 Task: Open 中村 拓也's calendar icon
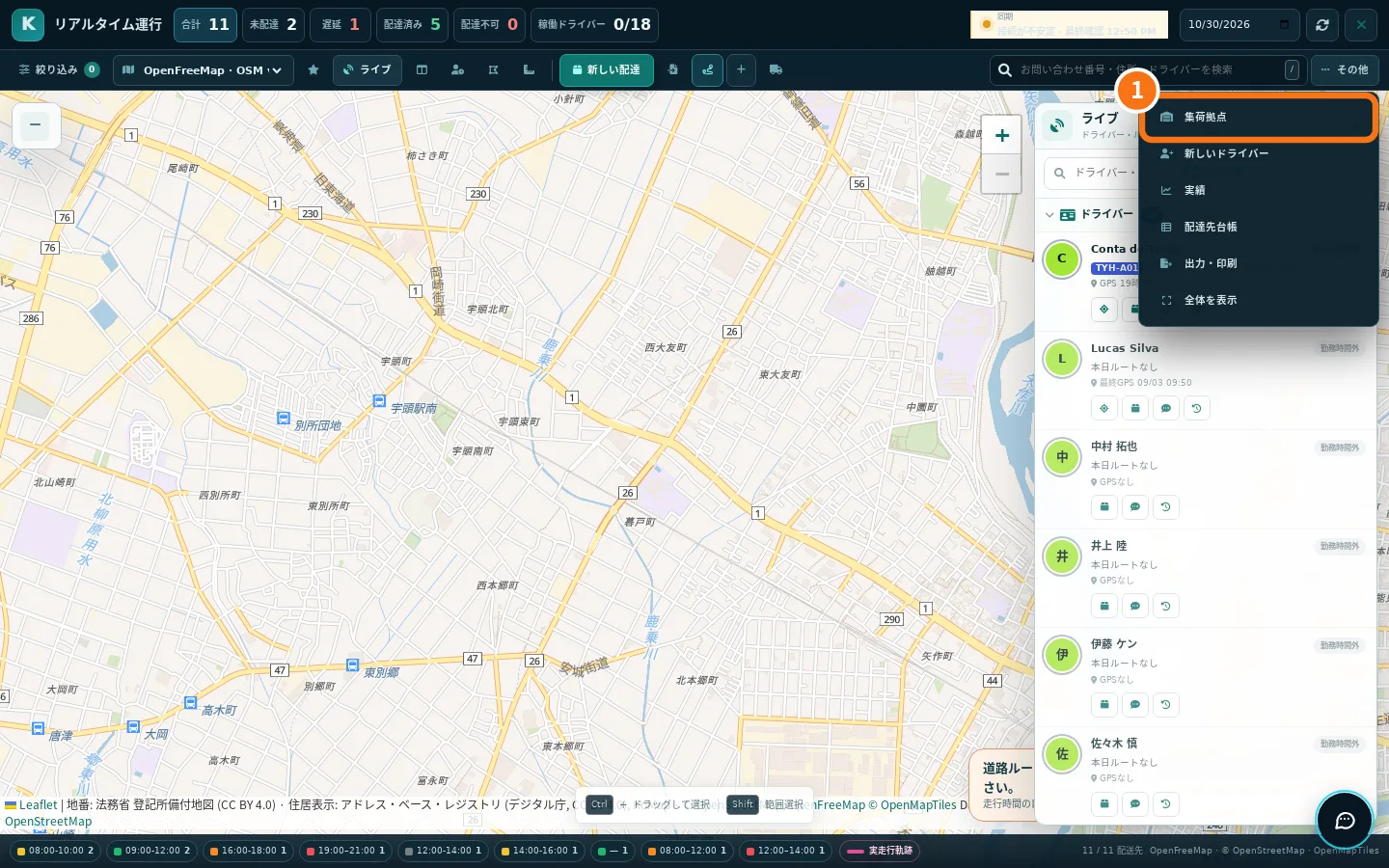point(1104,507)
